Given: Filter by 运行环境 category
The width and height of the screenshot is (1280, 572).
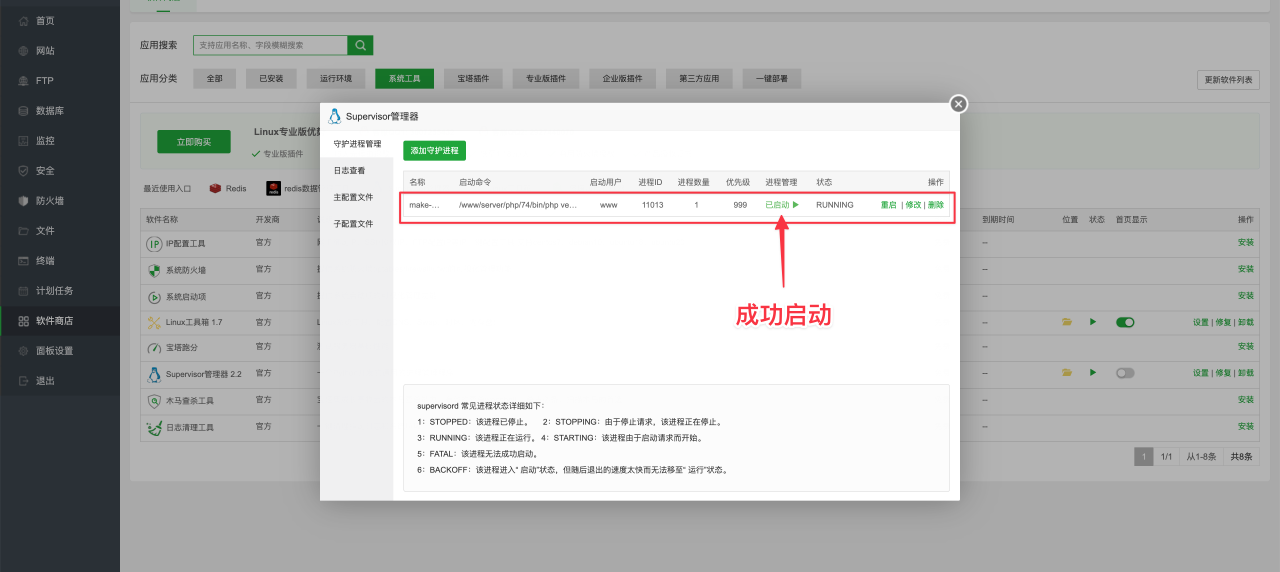Looking at the screenshot, I should pyautogui.click(x=336, y=78).
